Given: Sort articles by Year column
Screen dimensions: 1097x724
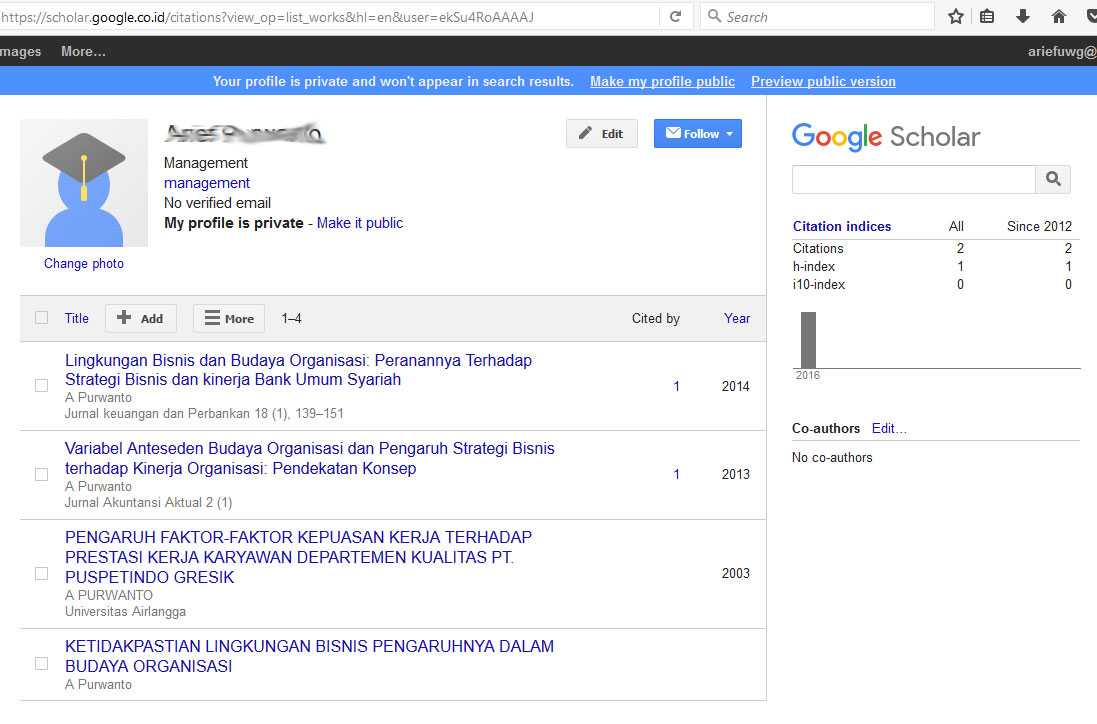Looking at the screenshot, I should (737, 318).
